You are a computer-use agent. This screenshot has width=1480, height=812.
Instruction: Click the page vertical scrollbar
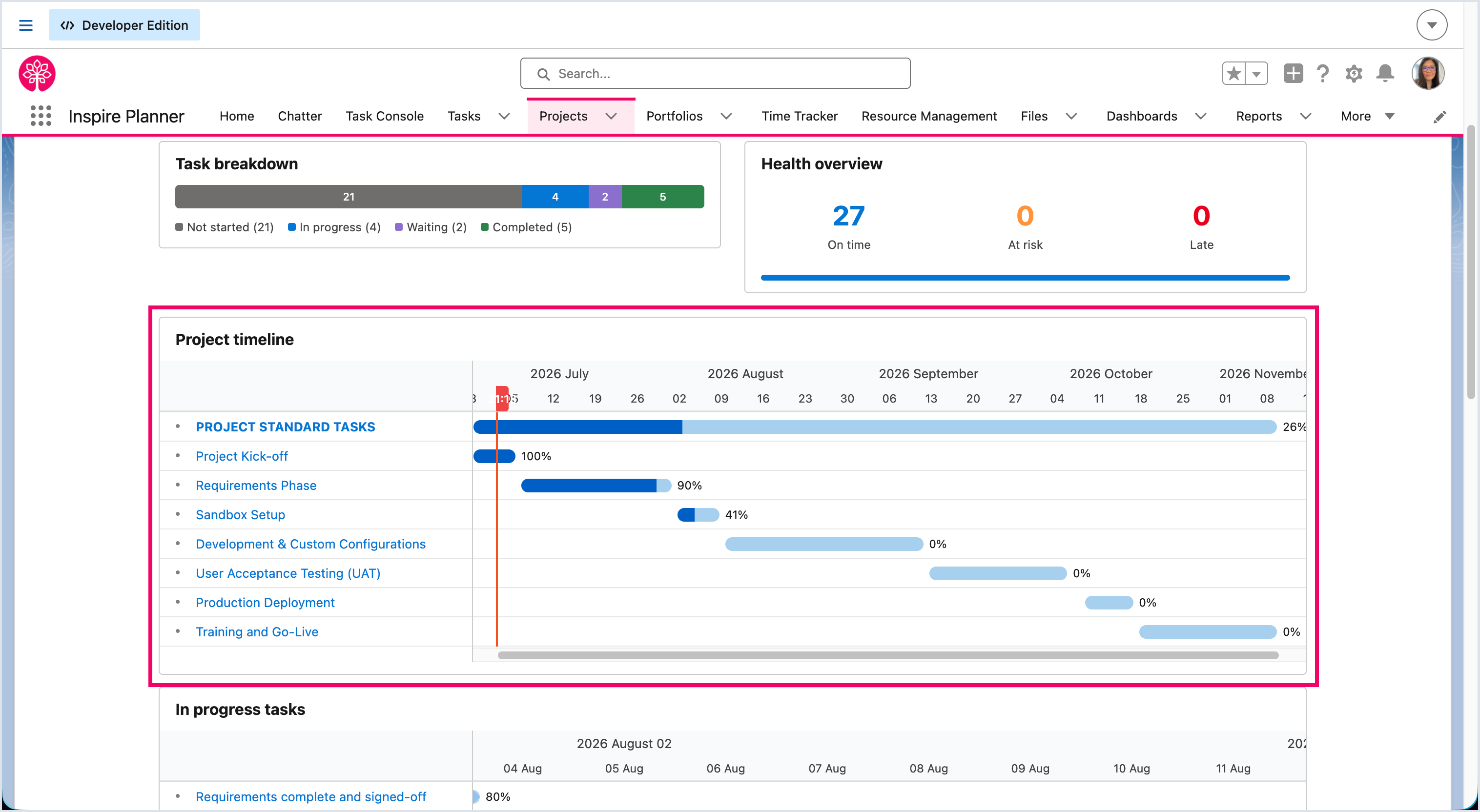pos(1471,261)
